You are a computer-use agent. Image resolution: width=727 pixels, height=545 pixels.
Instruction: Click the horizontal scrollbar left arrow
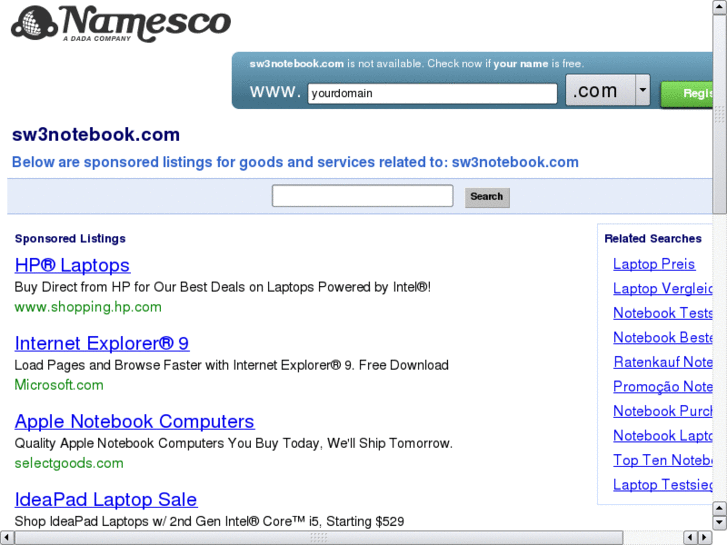[6, 538]
